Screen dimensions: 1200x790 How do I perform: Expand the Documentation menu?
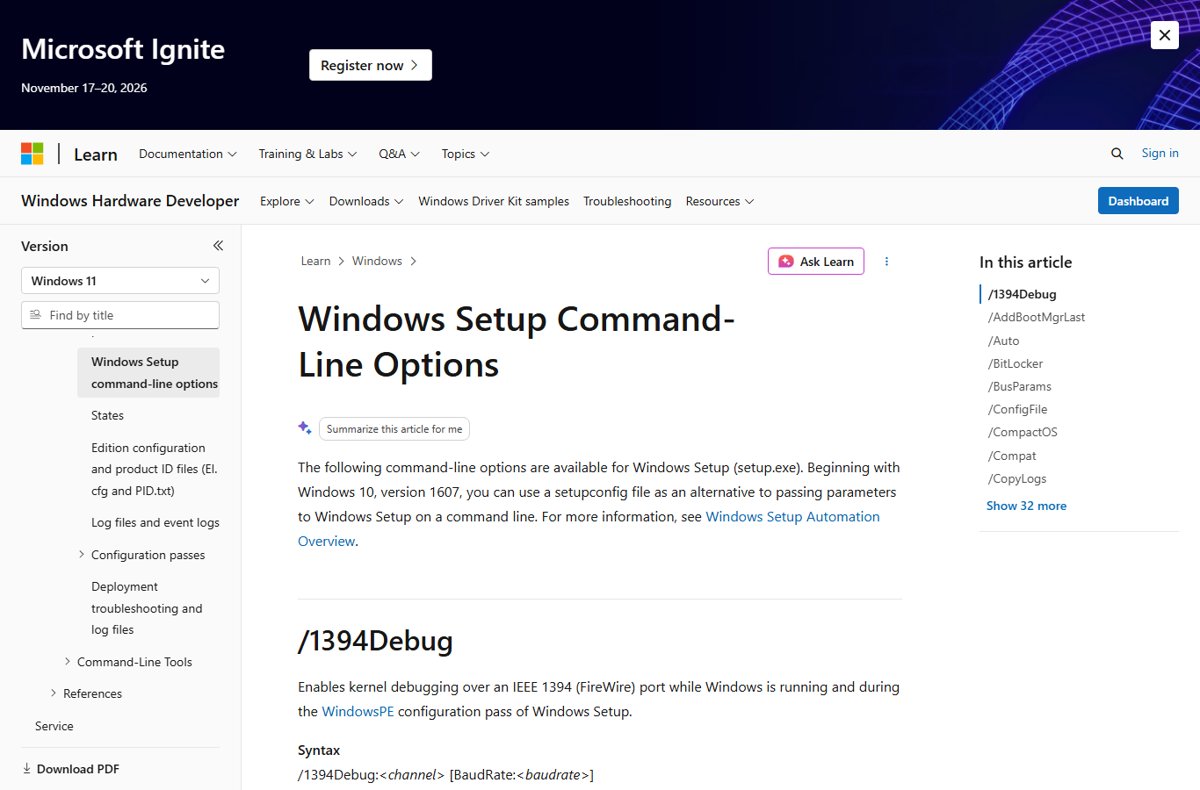pyautogui.click(x=188, y=154)
